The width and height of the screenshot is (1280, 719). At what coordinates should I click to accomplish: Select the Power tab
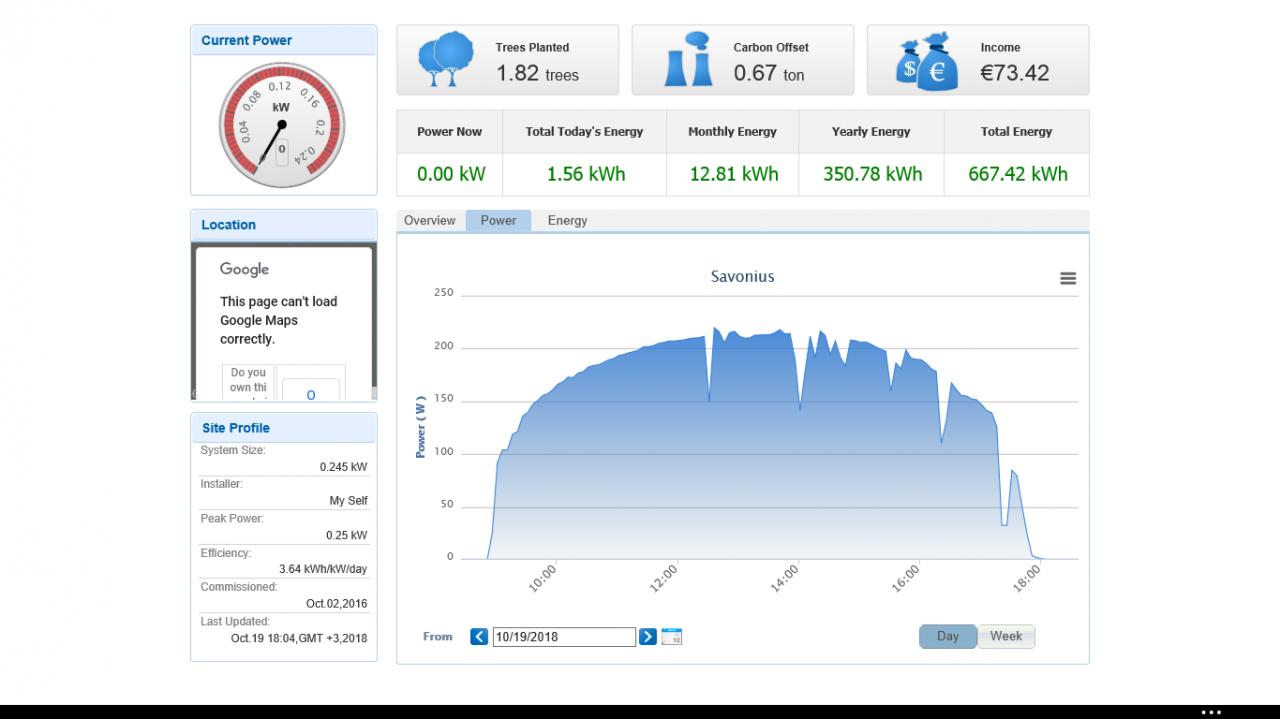pyautogui.click(x=499, y=221)
